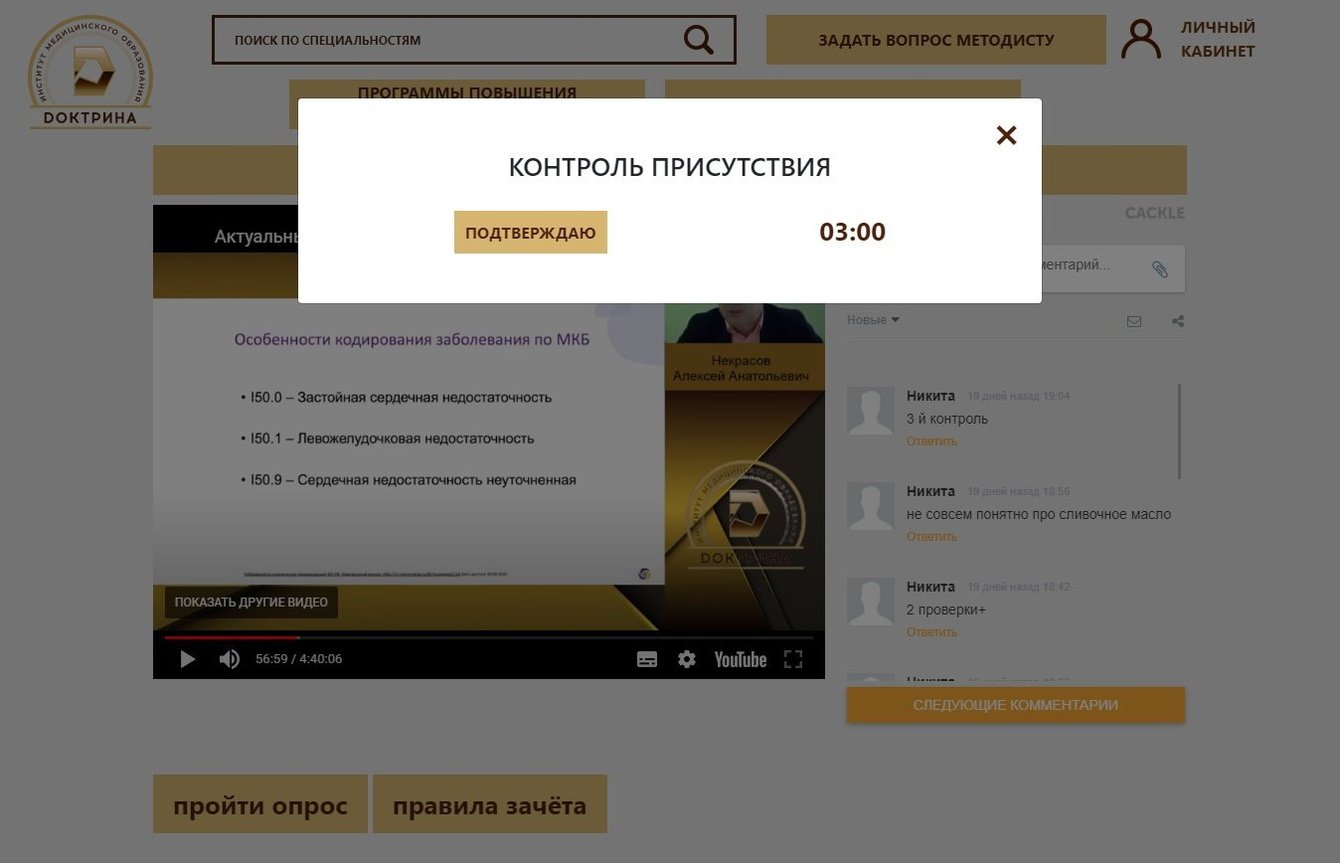Screen dimensions: 1340x863
Task: Click the search magnifier icon
Action: click(699, 40)
